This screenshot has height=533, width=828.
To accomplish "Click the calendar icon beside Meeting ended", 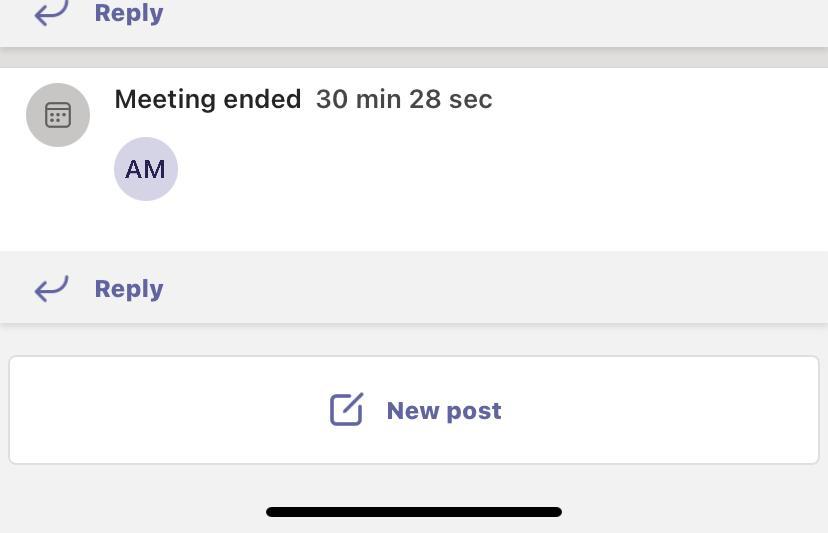I will (x=58, y=115).
